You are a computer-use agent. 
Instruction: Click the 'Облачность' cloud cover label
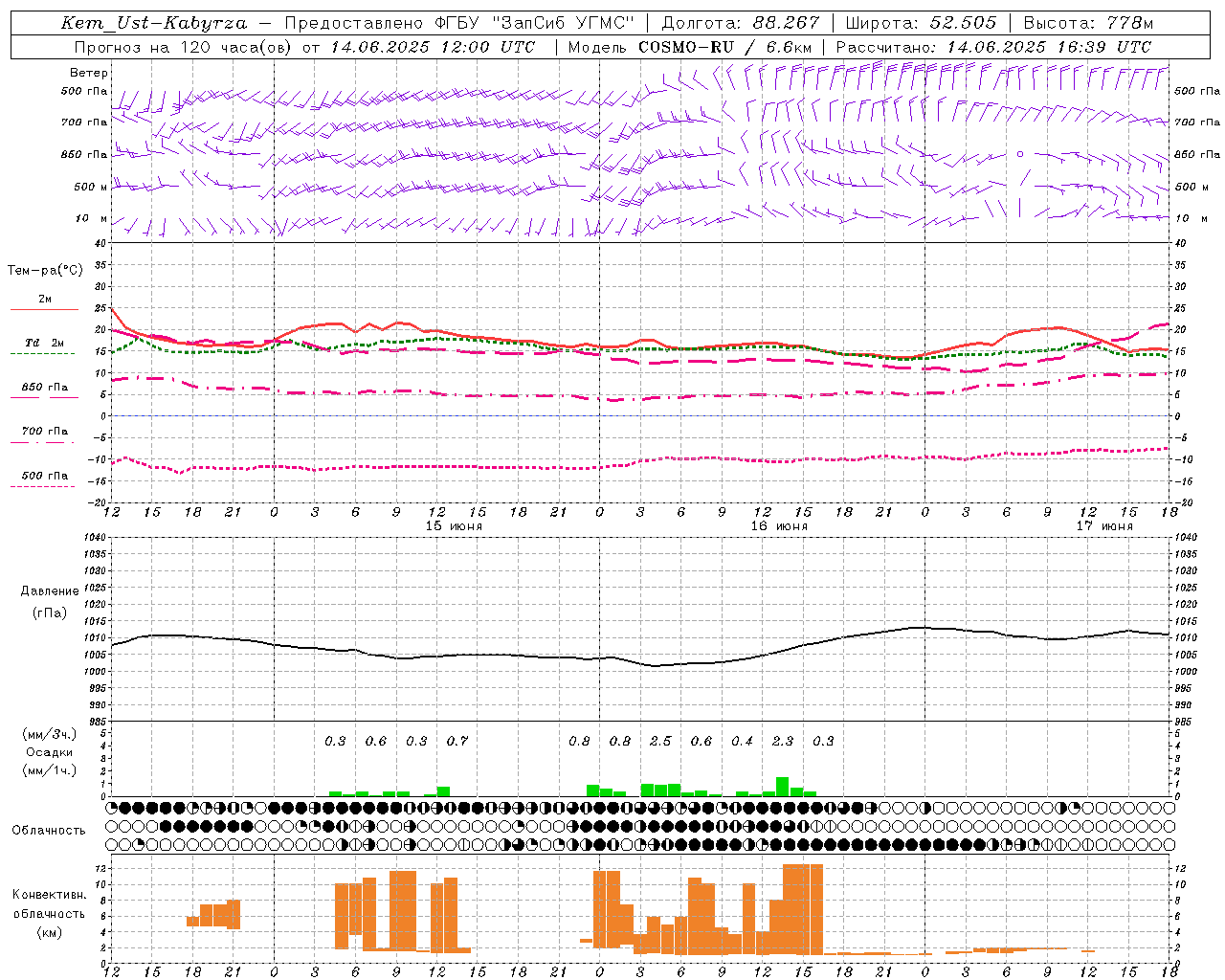click(49, 831)
